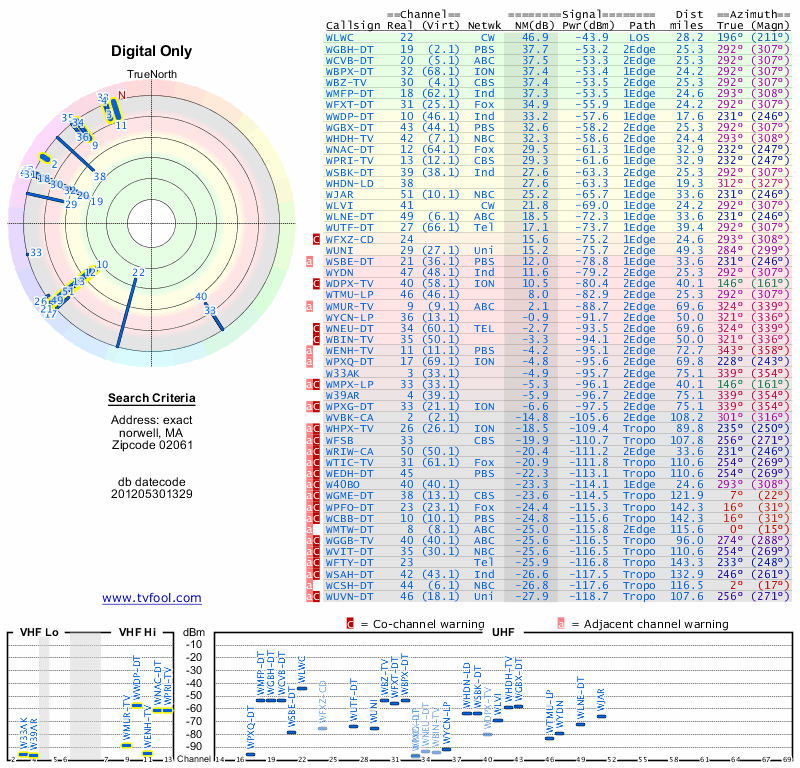Image resolution: width=800 pixels, height=768 pixels.
Task: Click channel 40 label on the radar plot
Action: 202,296
